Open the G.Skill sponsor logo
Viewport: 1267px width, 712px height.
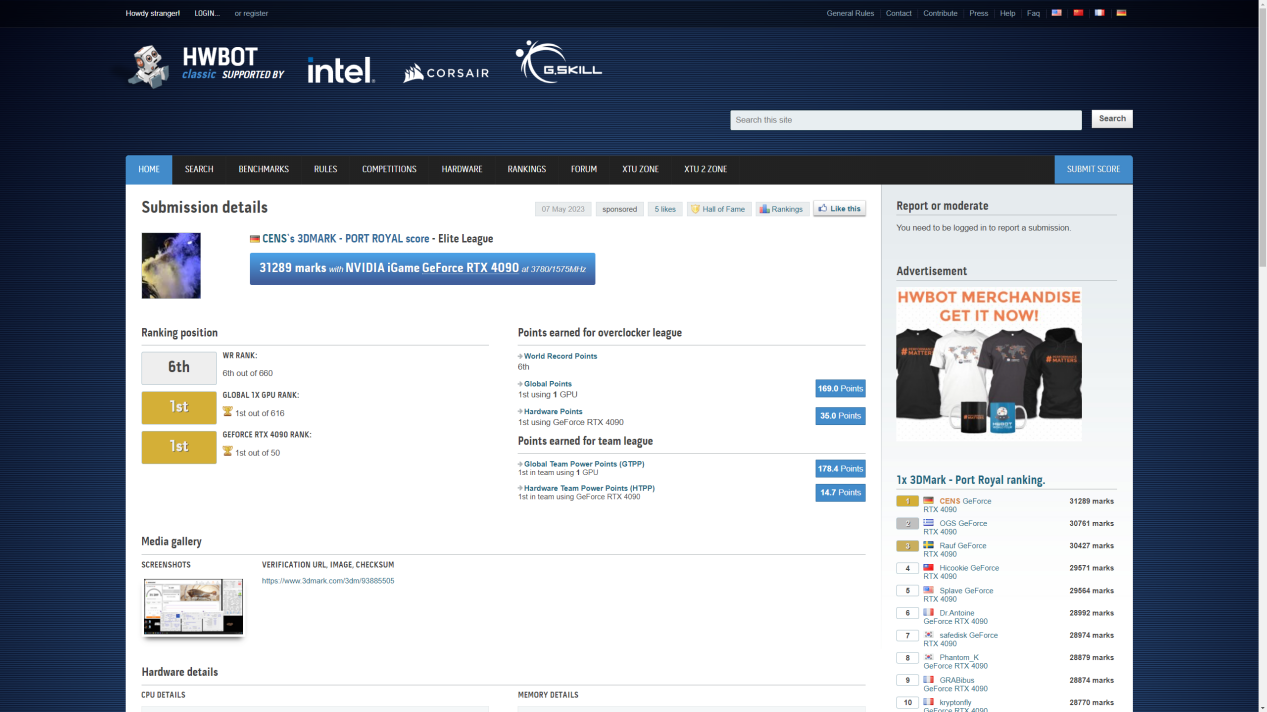coord(558,63)
